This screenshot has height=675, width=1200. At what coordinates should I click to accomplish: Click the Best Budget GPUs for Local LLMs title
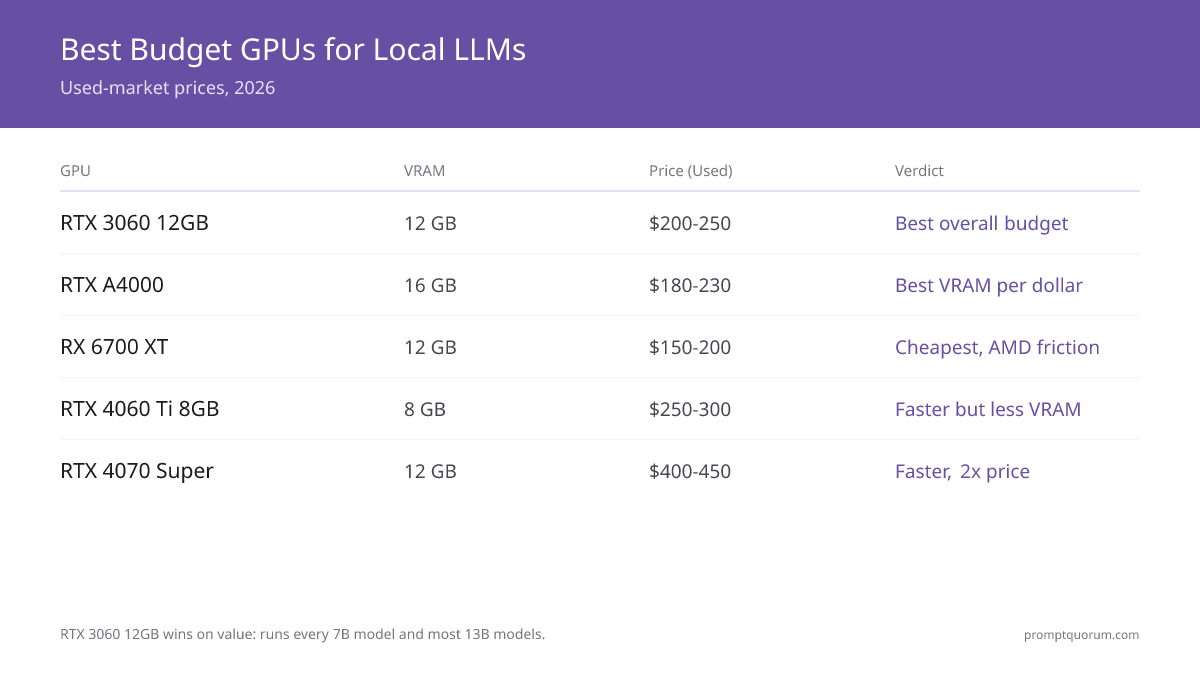click(x=293, y=50)
